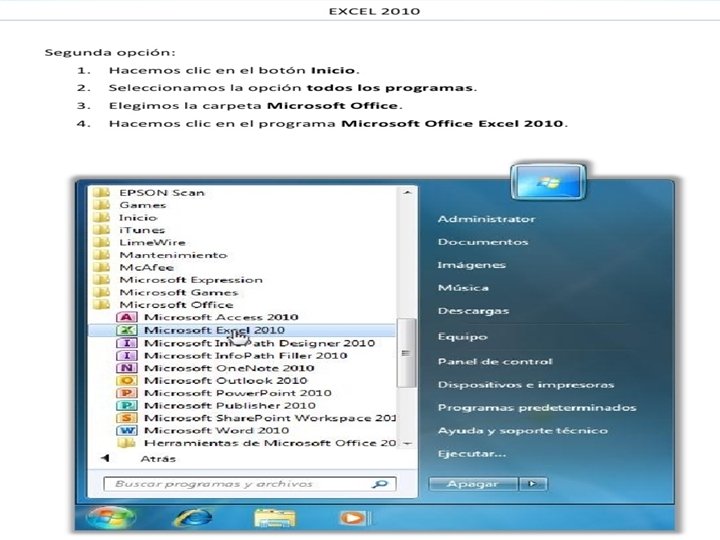Viewport: 720px width, 540px height.
Task: Open the EPSON Scan folder
Action: click(x=162, y=193)
